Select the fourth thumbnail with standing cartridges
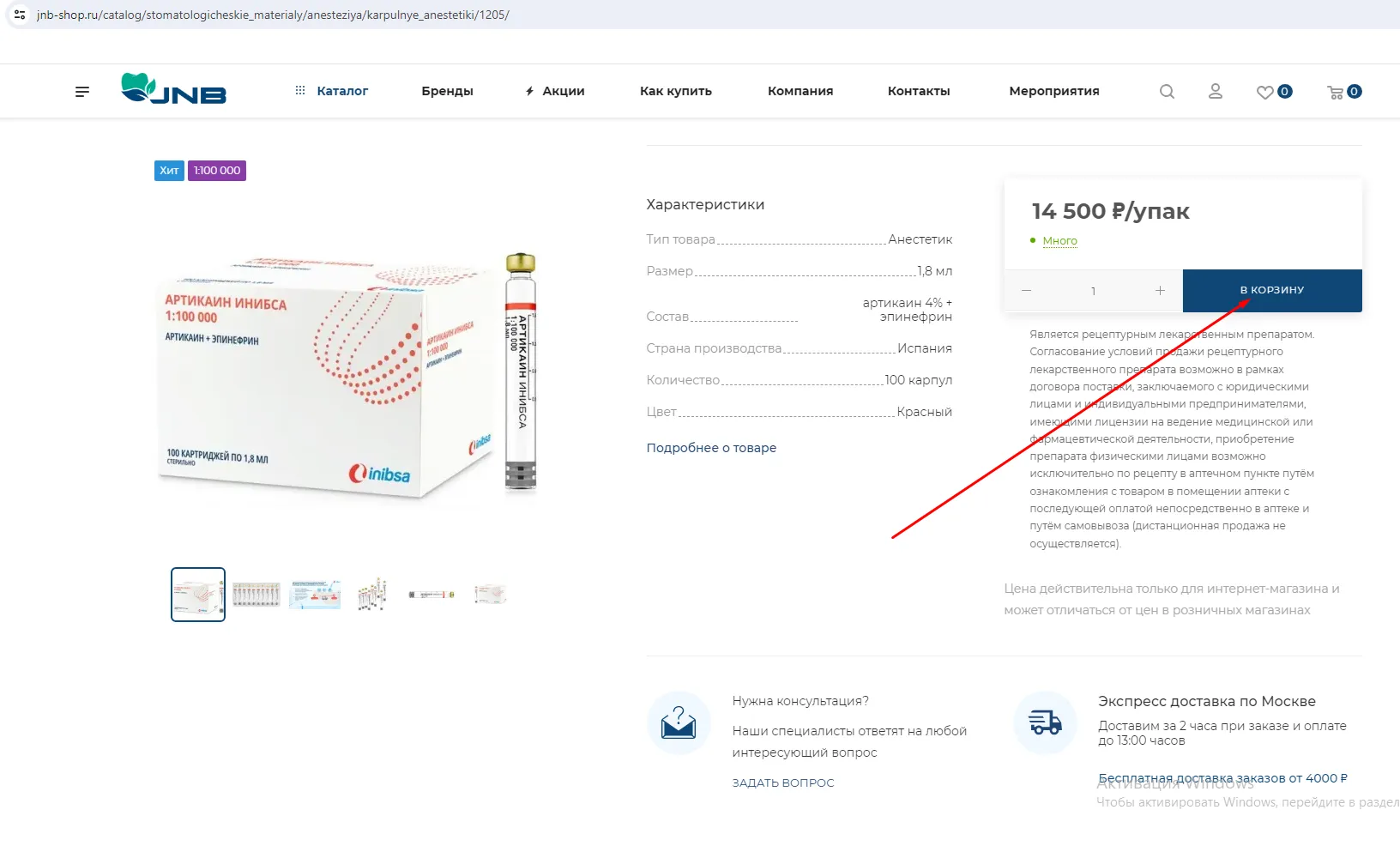 [x=372, y=595]
